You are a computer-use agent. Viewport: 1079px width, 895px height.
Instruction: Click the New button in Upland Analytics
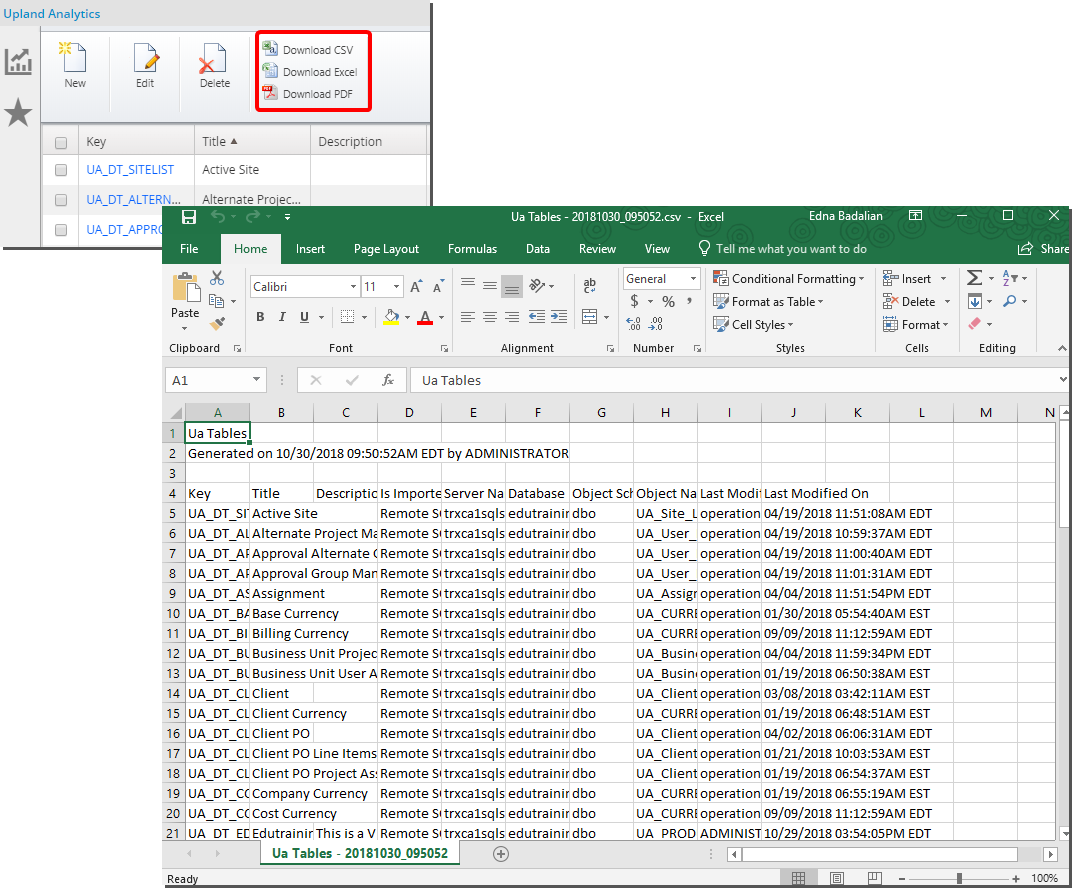74,66
